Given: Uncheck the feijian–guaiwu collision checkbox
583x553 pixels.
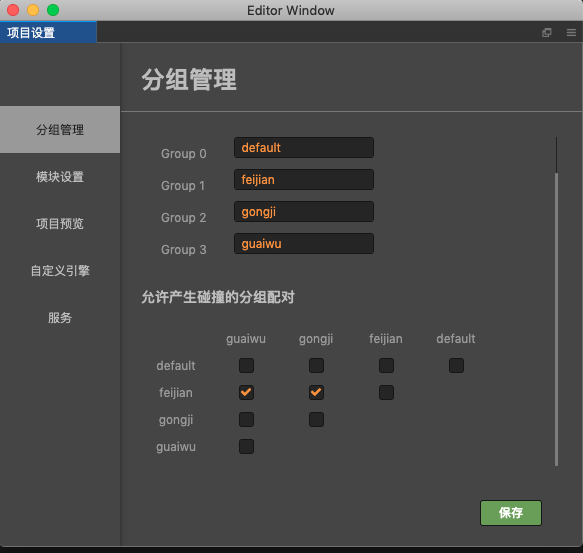Looking at the screenshot, I should 246,392.
